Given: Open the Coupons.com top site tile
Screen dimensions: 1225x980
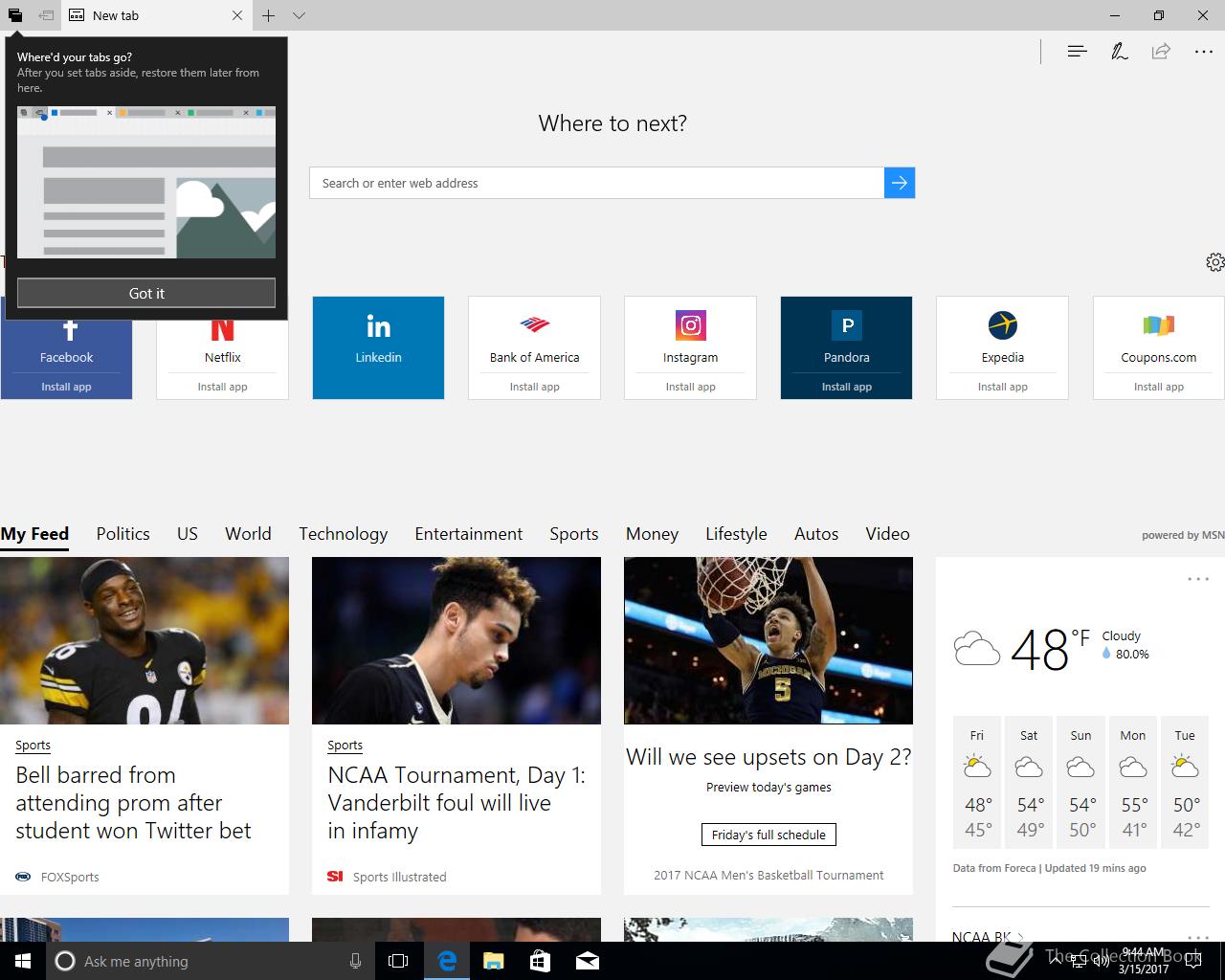Looking at the screenshot, I should click(x=1158, y=347).
